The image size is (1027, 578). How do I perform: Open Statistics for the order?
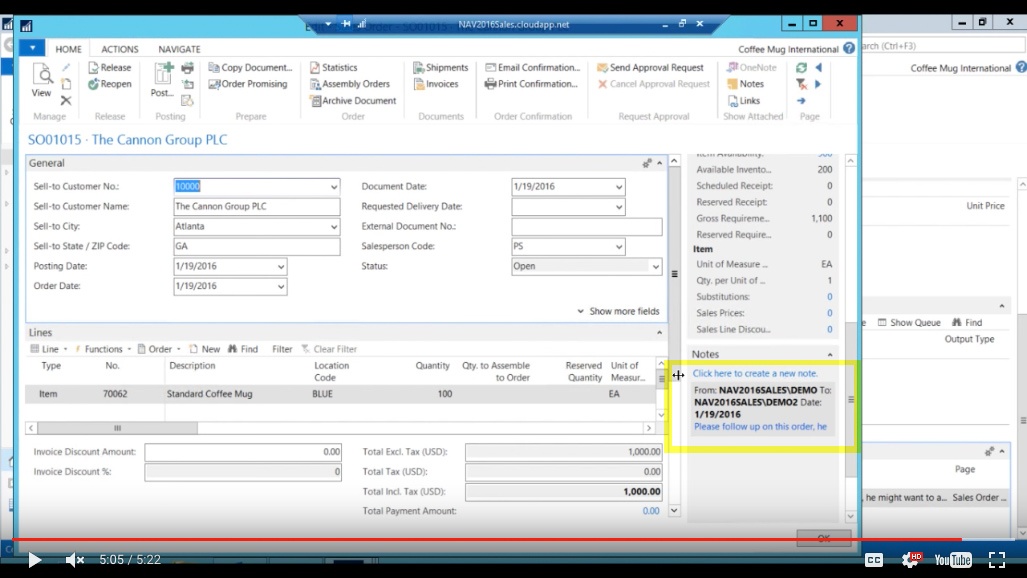[333, 67]
